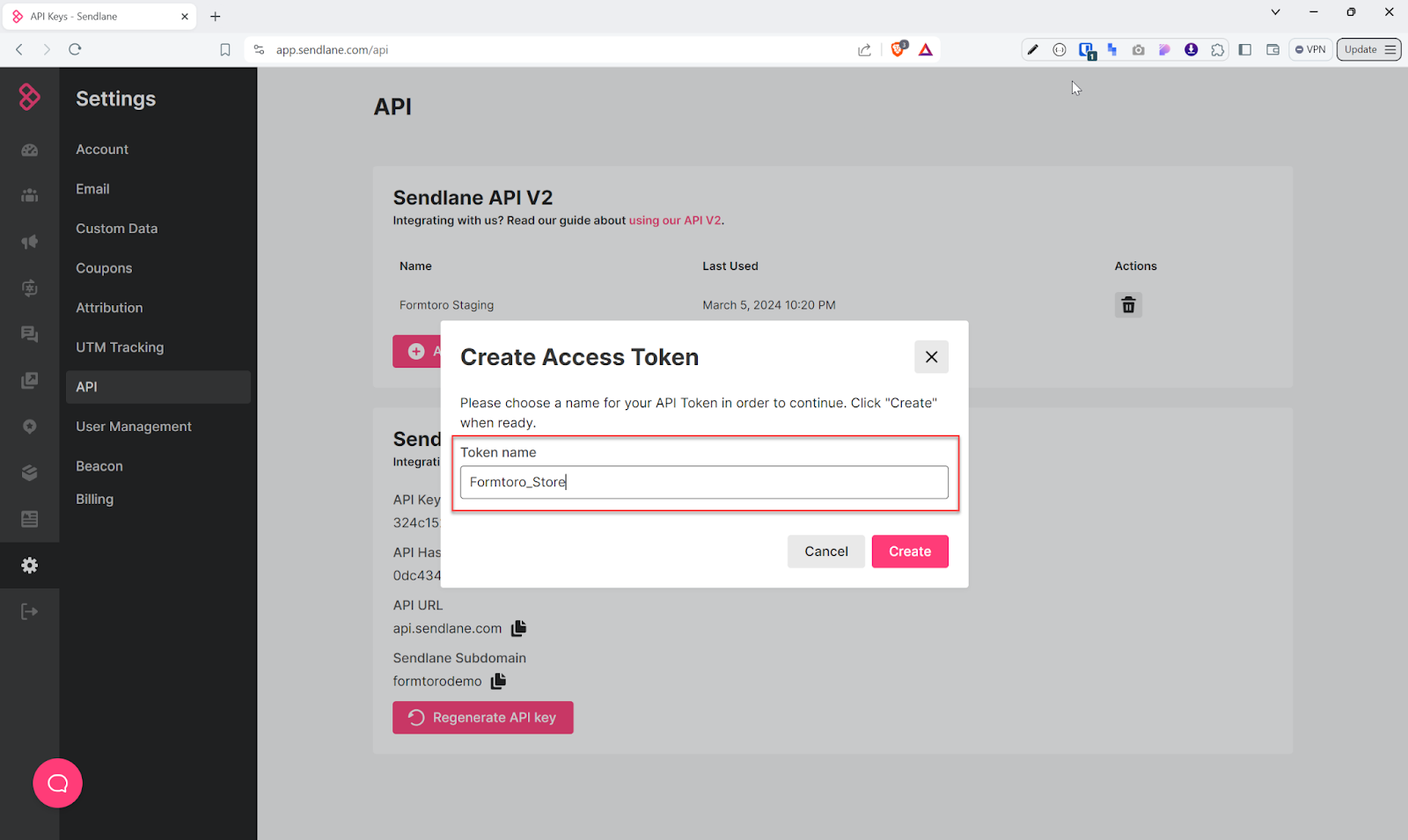This screenshot has width=1408, height=840.
Task: Click the pencil extension icon
Action: click(1033, 50)
